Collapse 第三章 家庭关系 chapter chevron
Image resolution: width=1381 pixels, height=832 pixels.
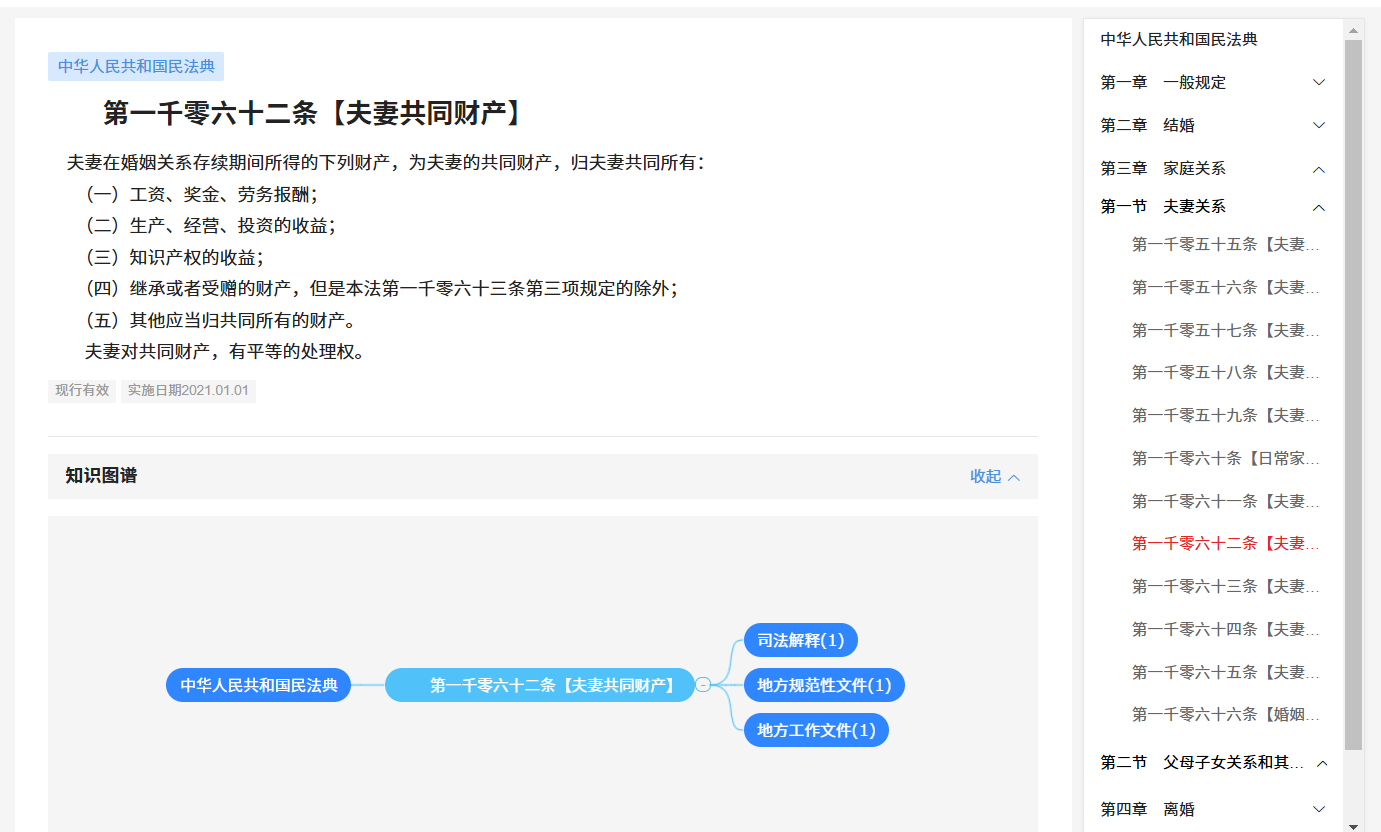[x=1318, y=169]
